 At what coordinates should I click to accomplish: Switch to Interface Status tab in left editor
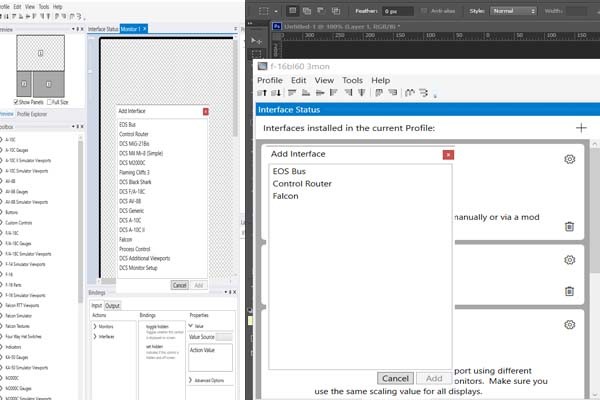coord(103,29)
